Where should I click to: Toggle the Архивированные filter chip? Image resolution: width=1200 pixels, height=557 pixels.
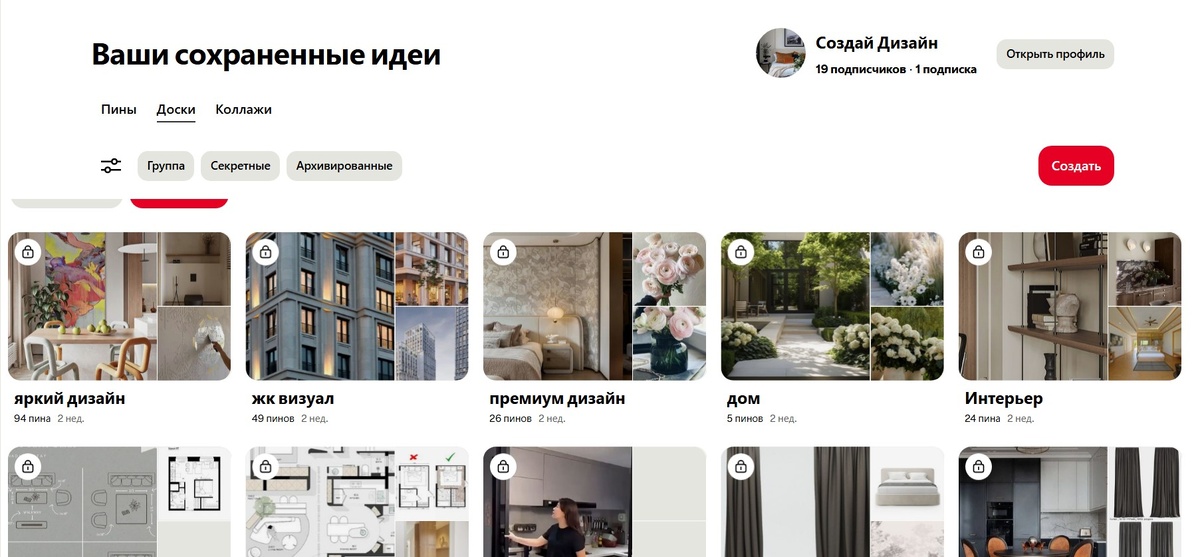344,166
